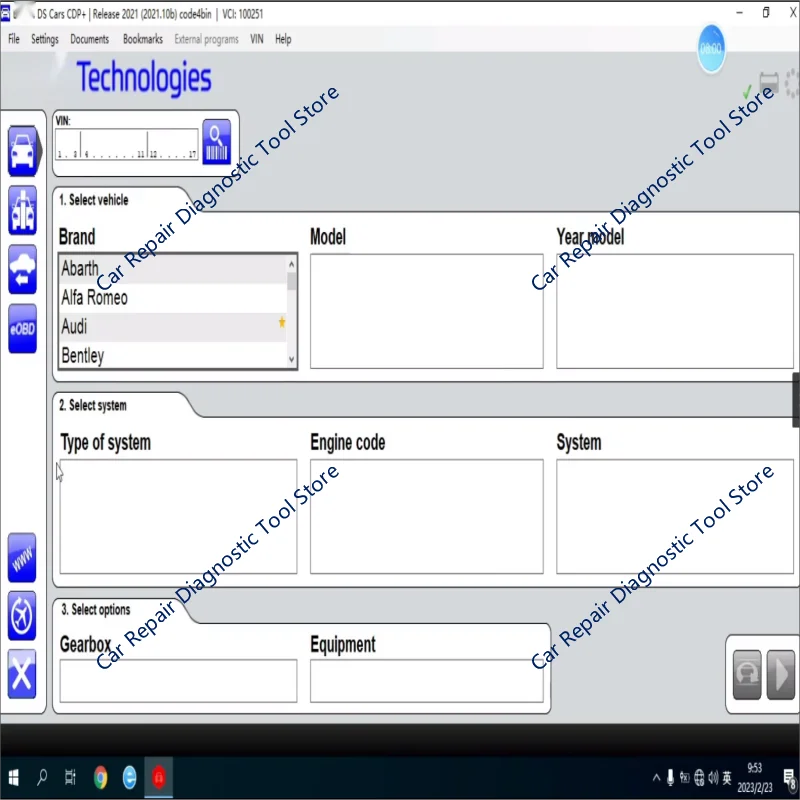The height and width of the screenshot is (800, 800).
Task: Open the Documents menu
Action: point(89,39)
